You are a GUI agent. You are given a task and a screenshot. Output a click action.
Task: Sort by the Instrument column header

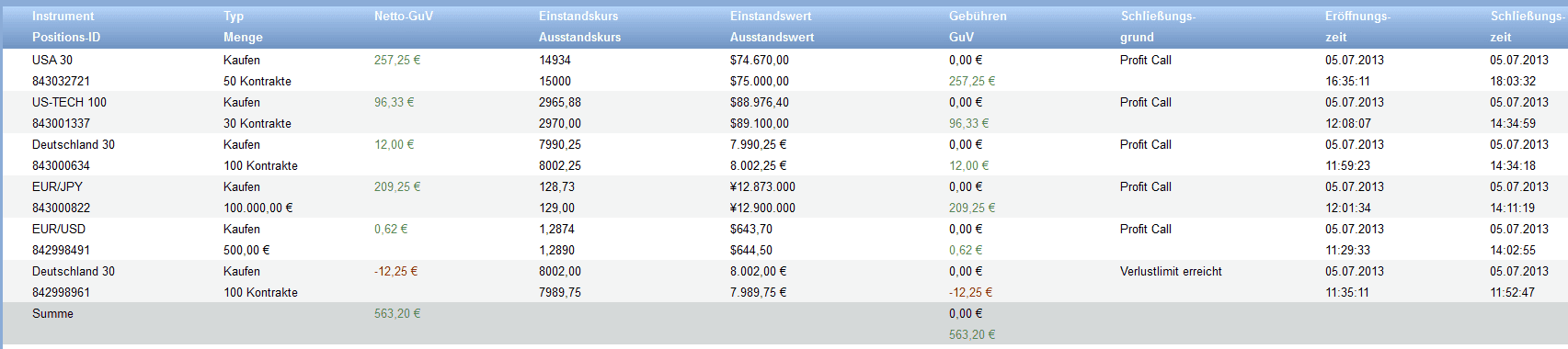click(63, 17)
